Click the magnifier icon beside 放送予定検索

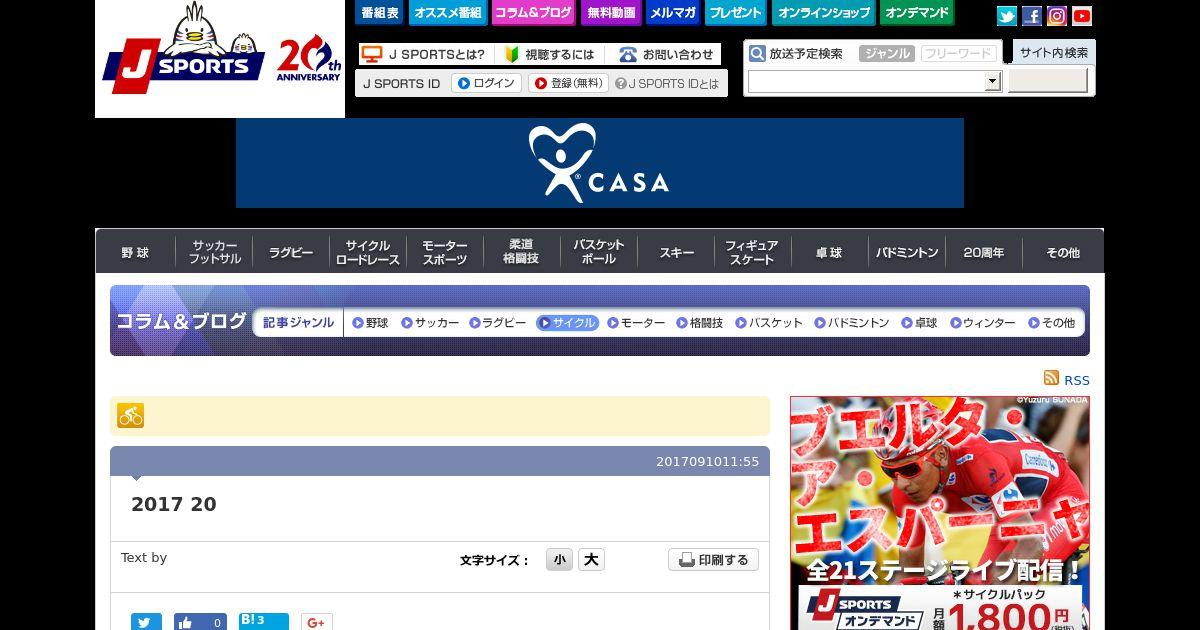[x=758, y=54]
